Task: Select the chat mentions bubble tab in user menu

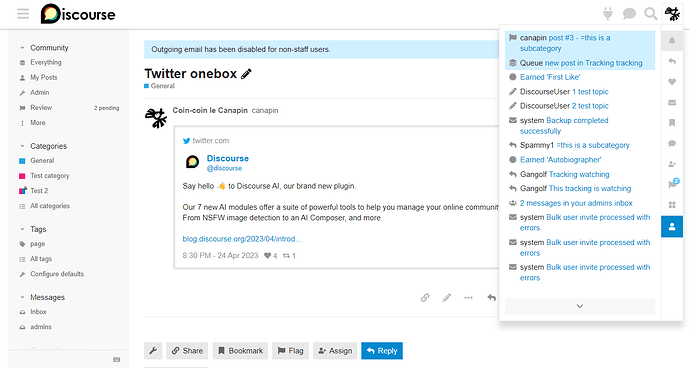Action: 672,144
